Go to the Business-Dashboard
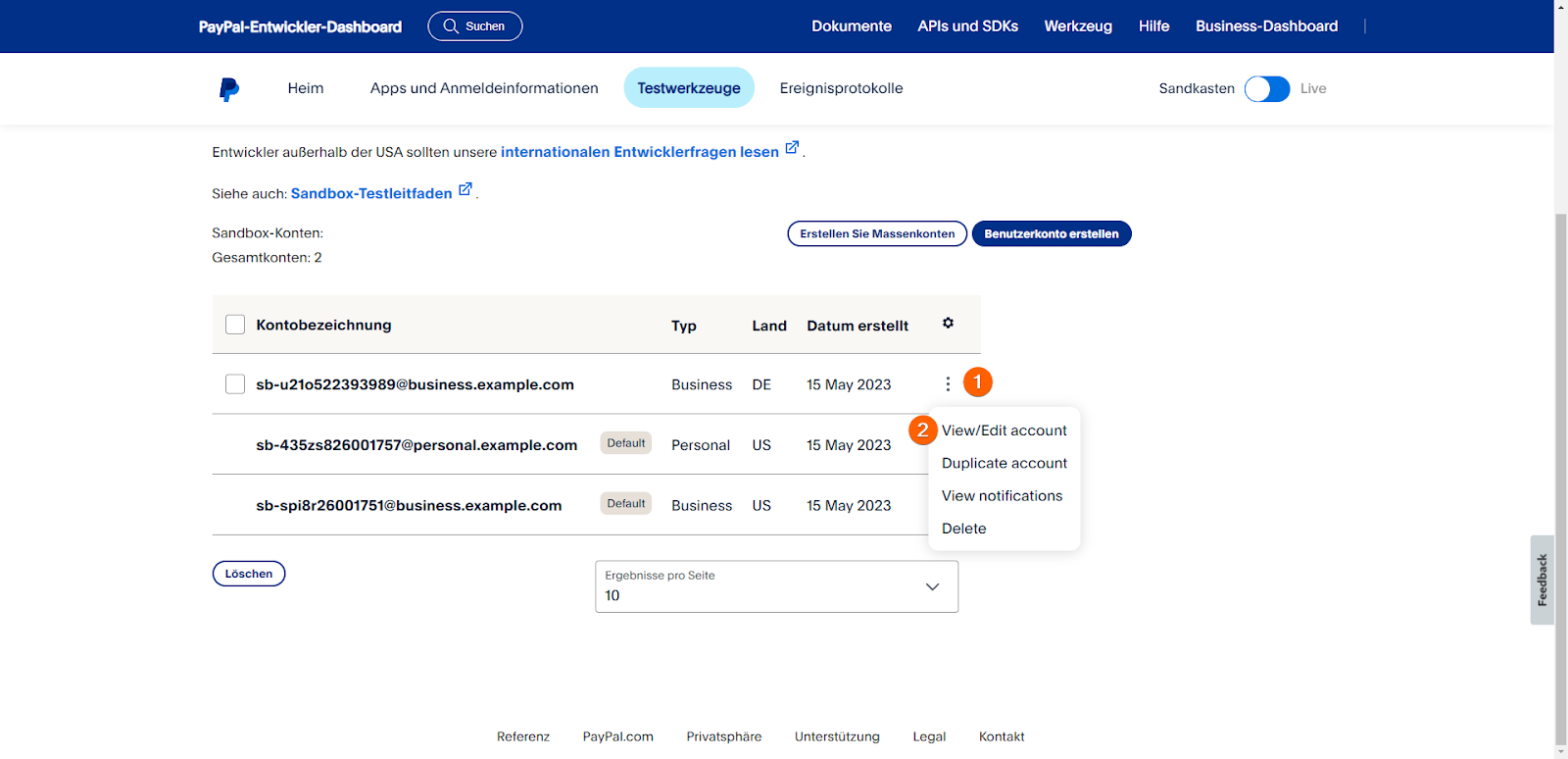Screen dimensions: 1568x759 point(1266,26)
